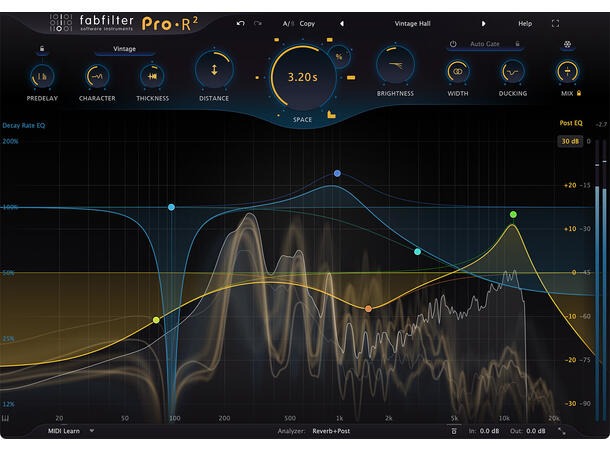Click the resize interface arrows icon

[562, 431]
